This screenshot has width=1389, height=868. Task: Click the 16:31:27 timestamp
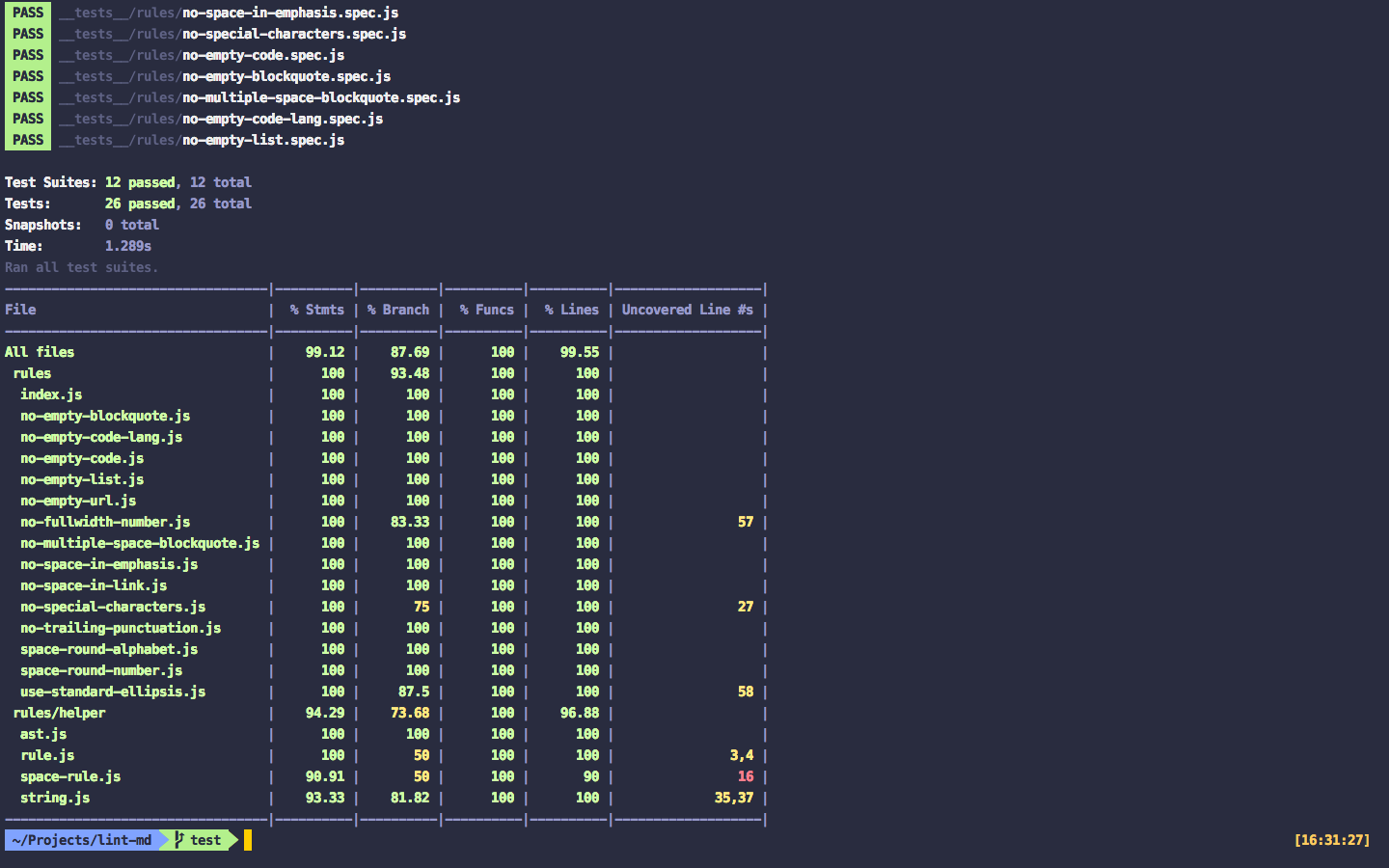click(x=1332, y=840)
